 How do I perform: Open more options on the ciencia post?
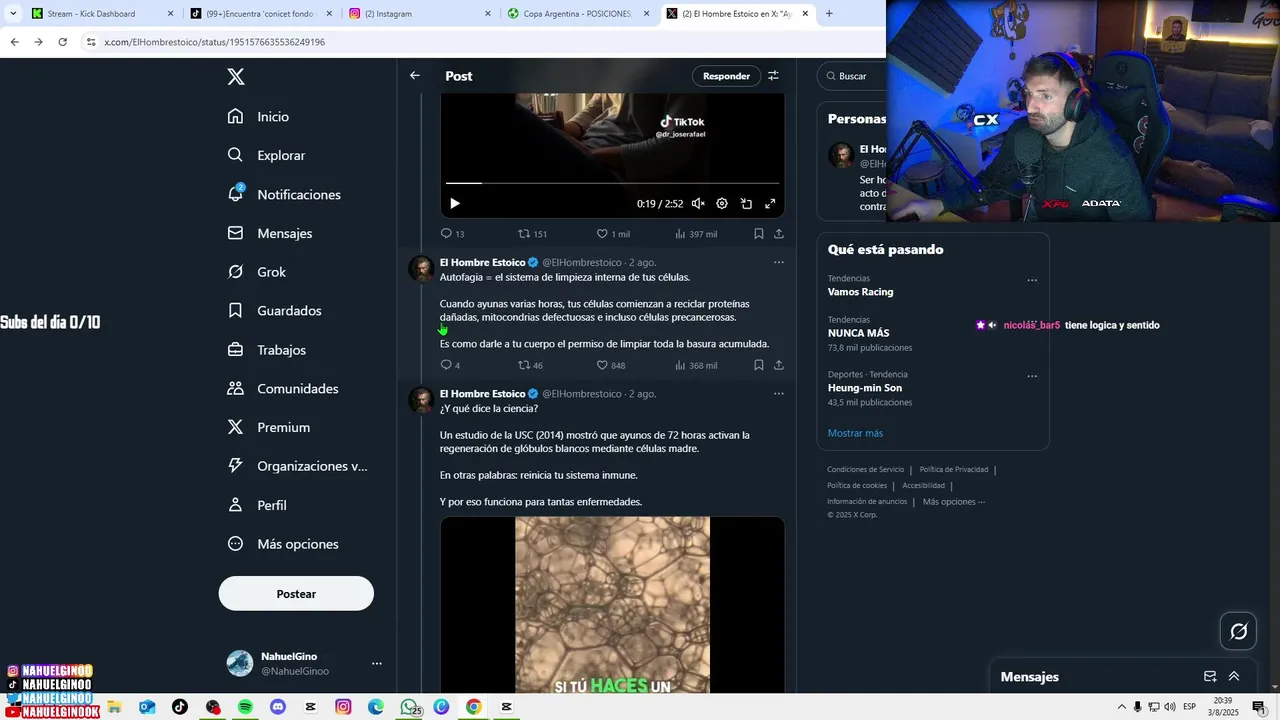[x=779, y=393]
